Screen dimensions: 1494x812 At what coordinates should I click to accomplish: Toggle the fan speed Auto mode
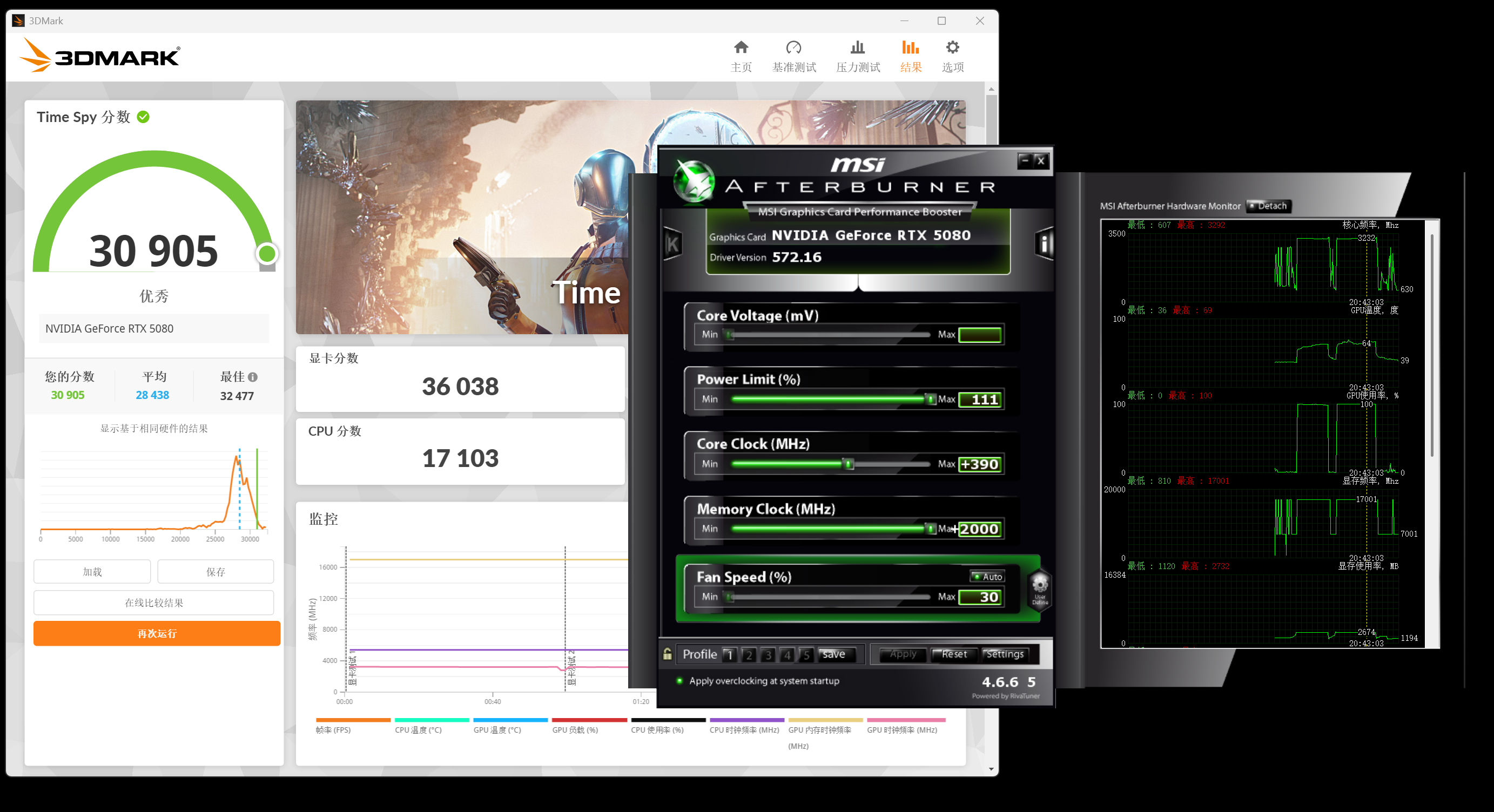987,576
